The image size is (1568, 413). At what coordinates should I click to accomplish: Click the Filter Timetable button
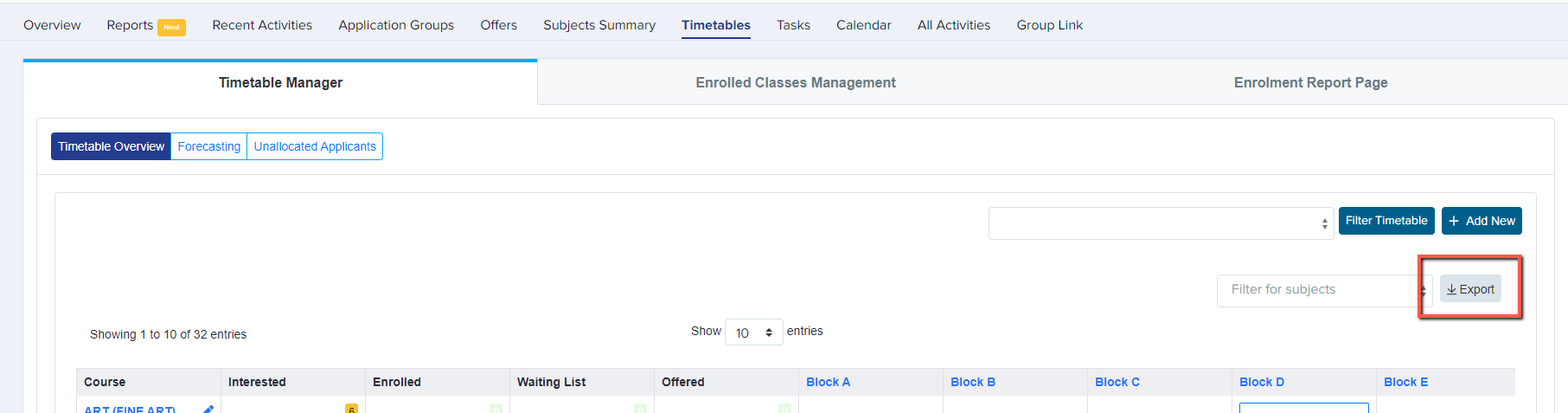tap(1386, 221)
